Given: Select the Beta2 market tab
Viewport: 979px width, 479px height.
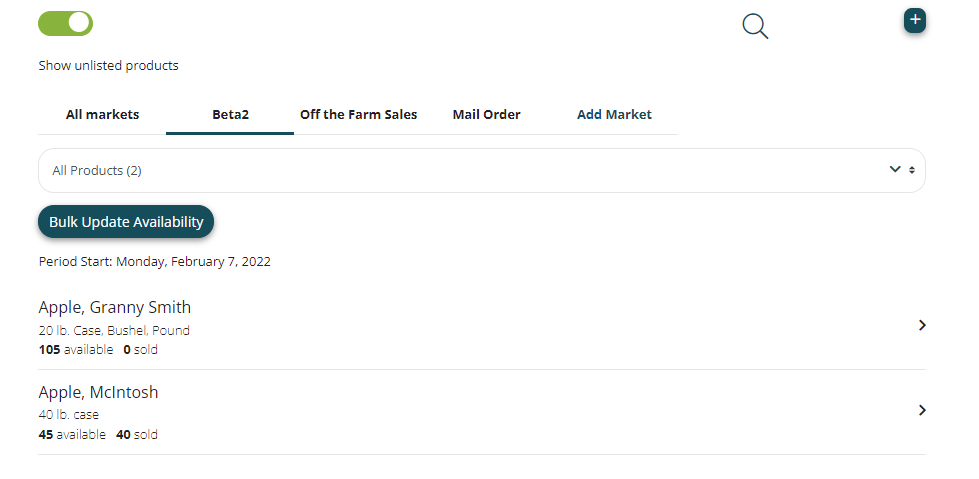Looking at the screenshot, I should point(230,115).
